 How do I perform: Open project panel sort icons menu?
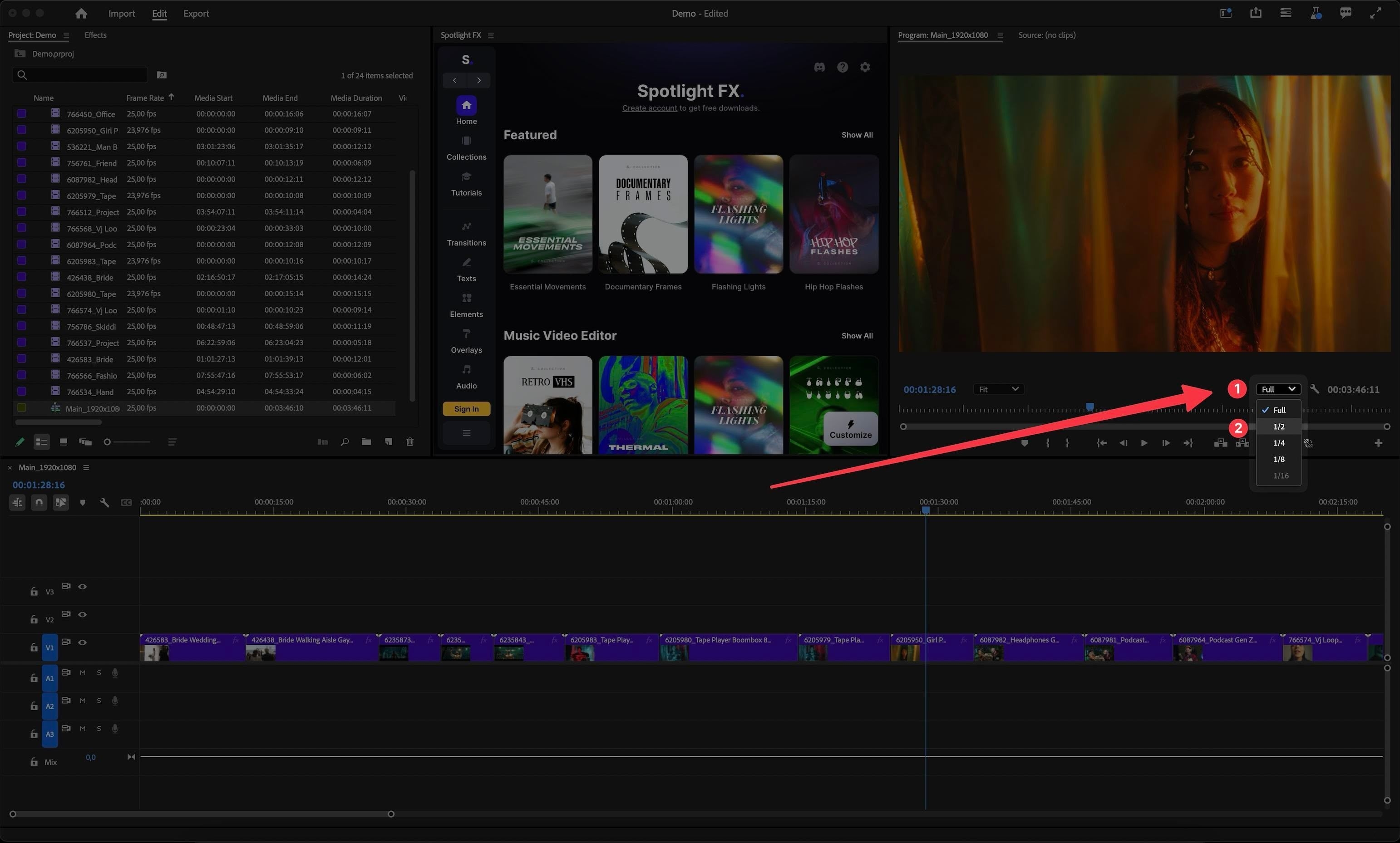(172, 442)
